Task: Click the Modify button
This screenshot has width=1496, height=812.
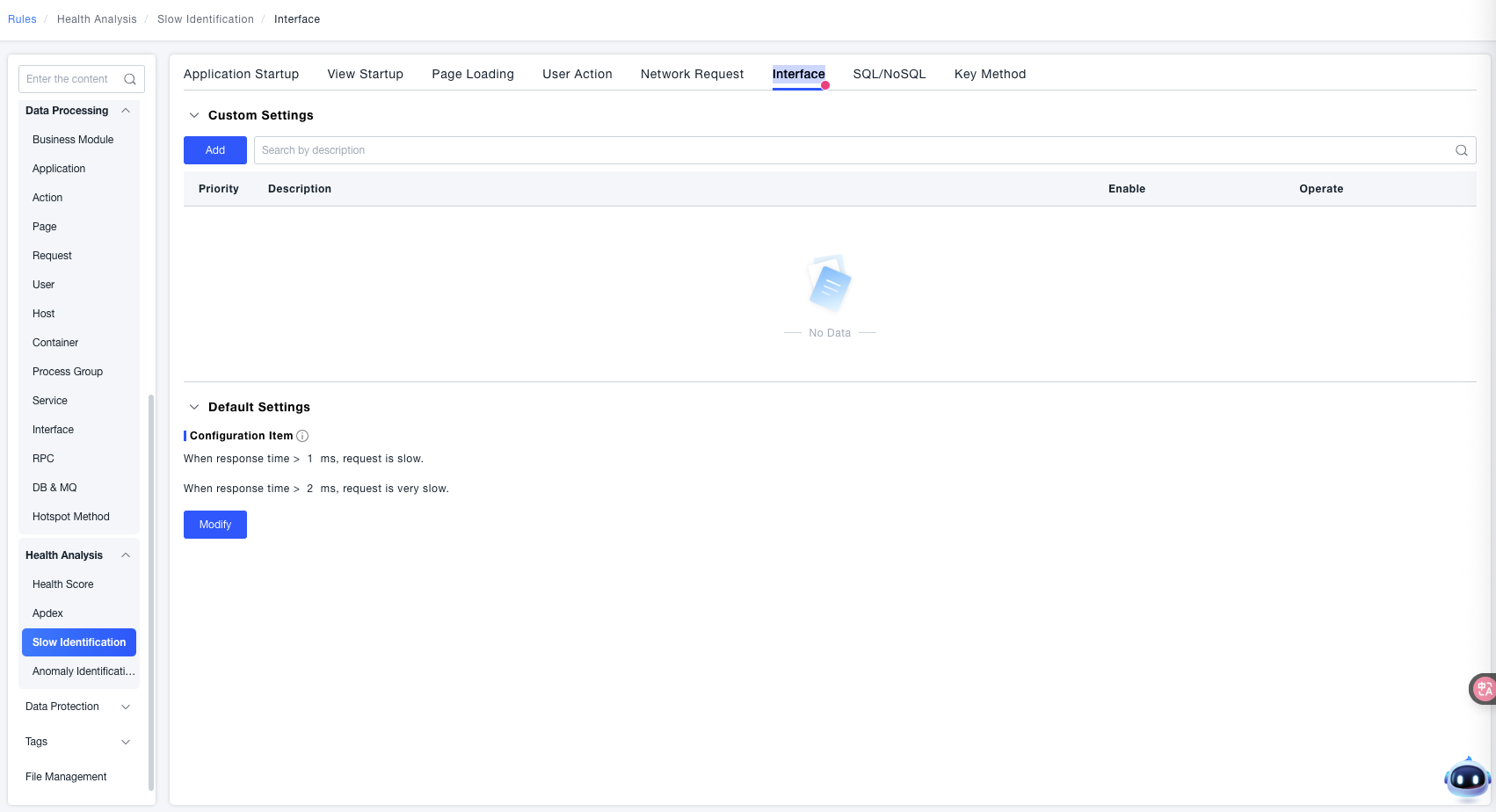Action: pos(215,525)
